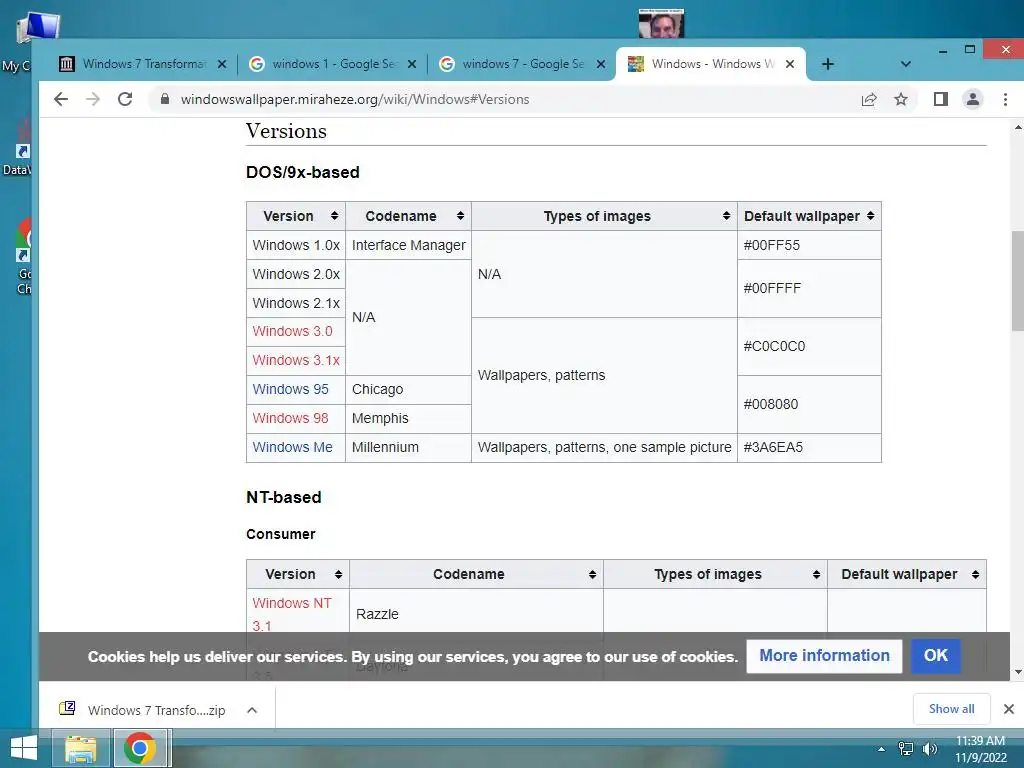
Task: View site info via lock icon
Action: (x=165, y=99)
